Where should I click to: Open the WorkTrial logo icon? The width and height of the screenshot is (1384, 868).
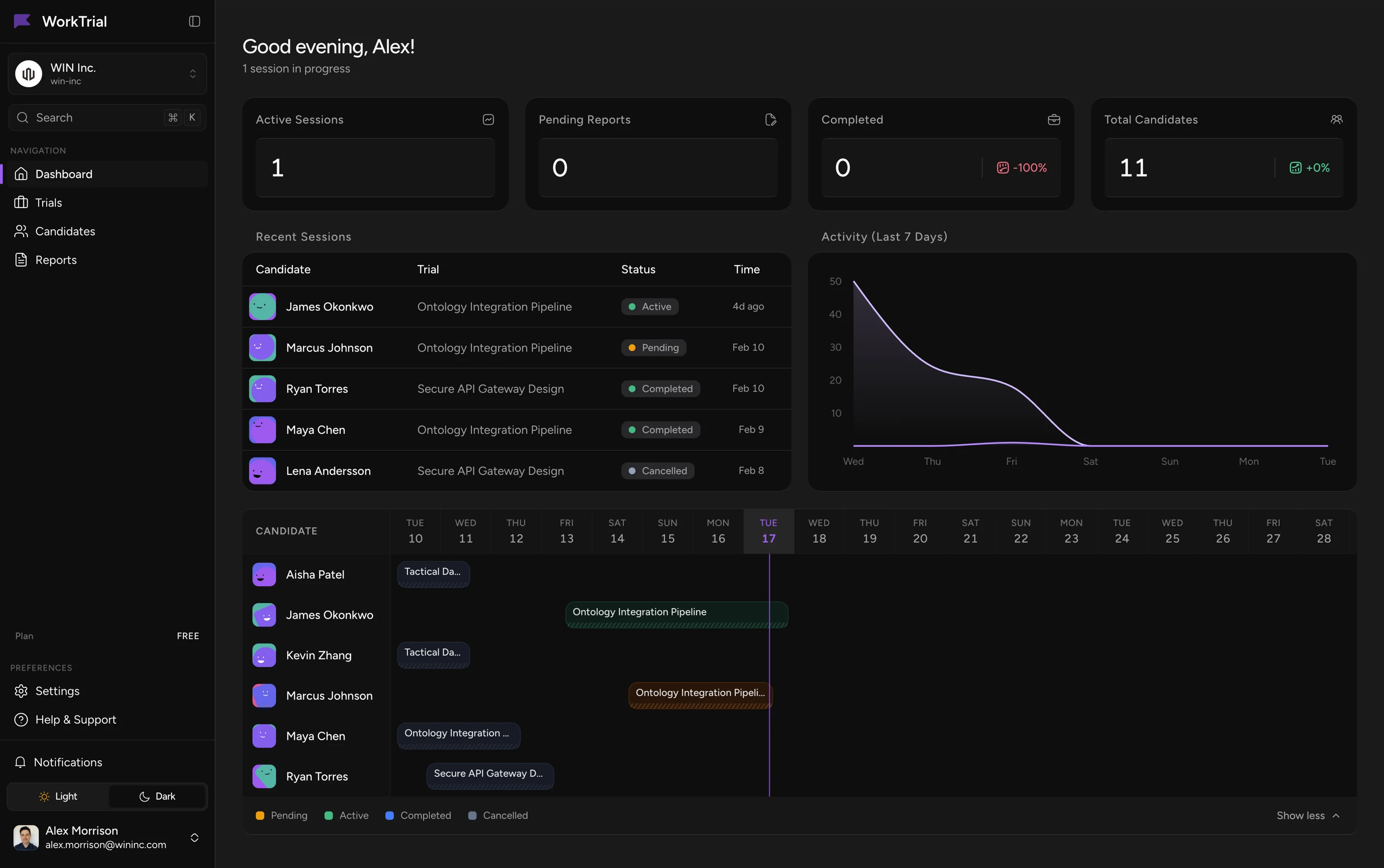tap(21, 21)
